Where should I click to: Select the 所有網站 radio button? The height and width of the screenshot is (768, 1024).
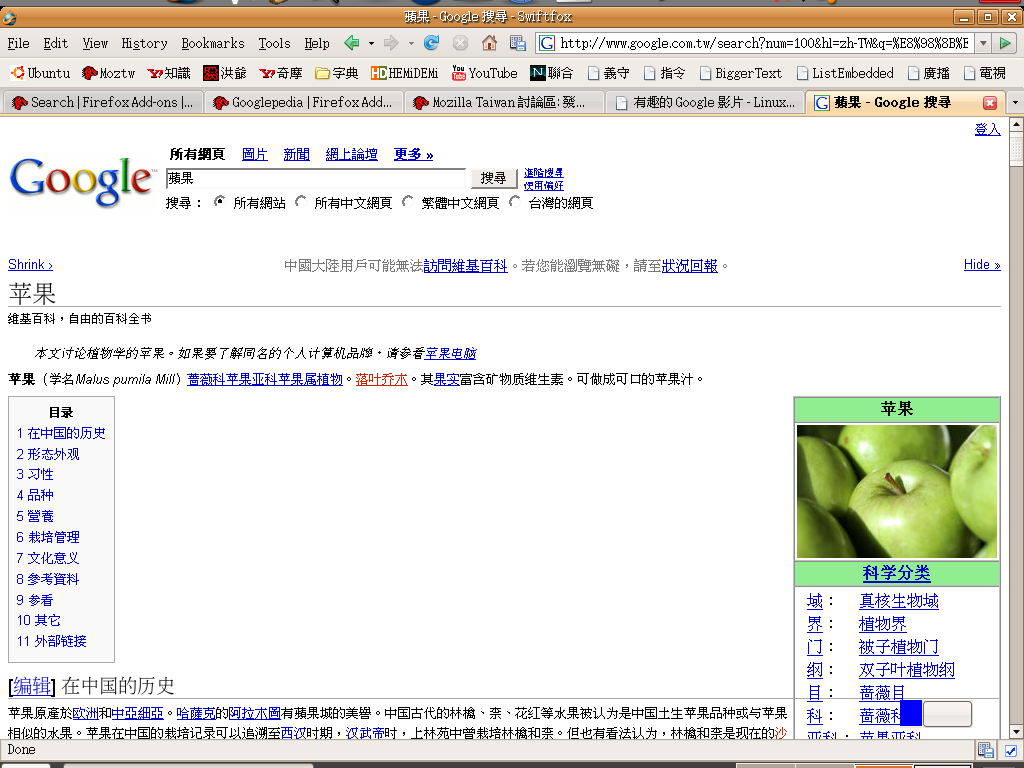pyautogui.click(x=220, y=202)
